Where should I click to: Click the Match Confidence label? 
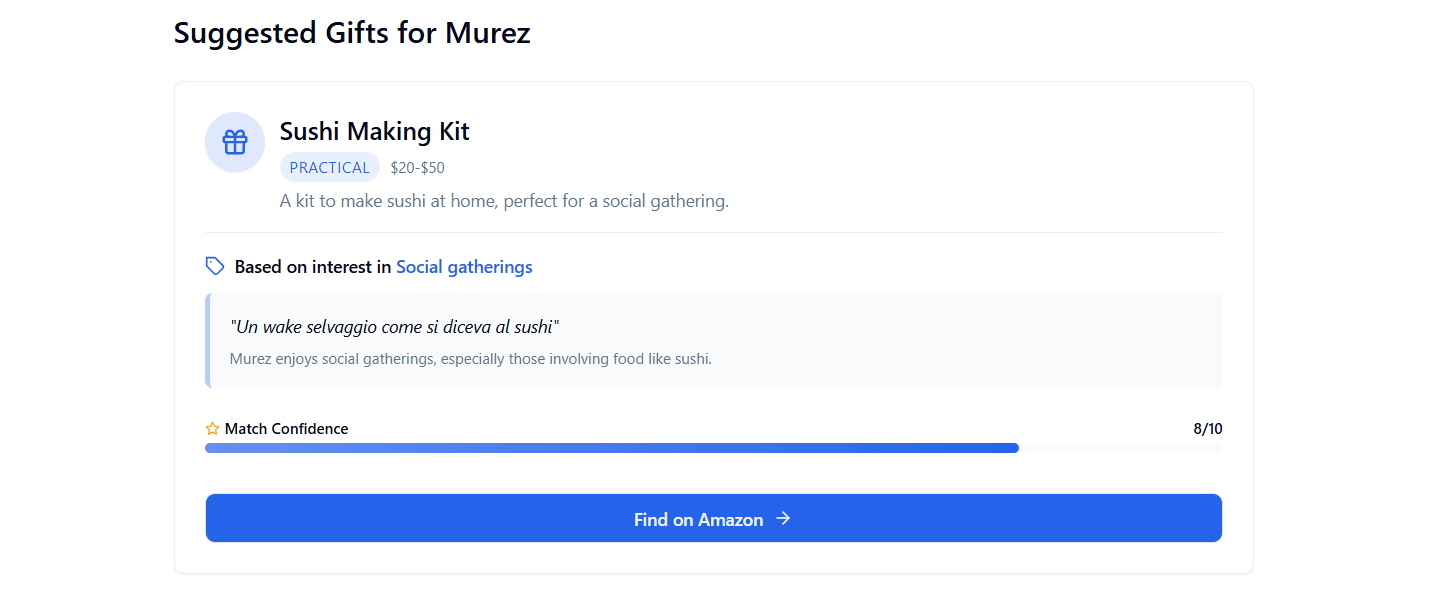tap(286, 429)
